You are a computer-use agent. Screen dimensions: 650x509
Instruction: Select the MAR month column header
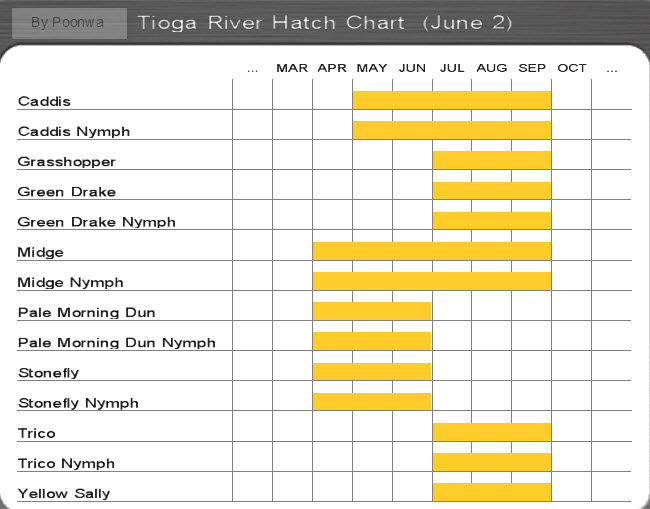(x=292, y=68)
